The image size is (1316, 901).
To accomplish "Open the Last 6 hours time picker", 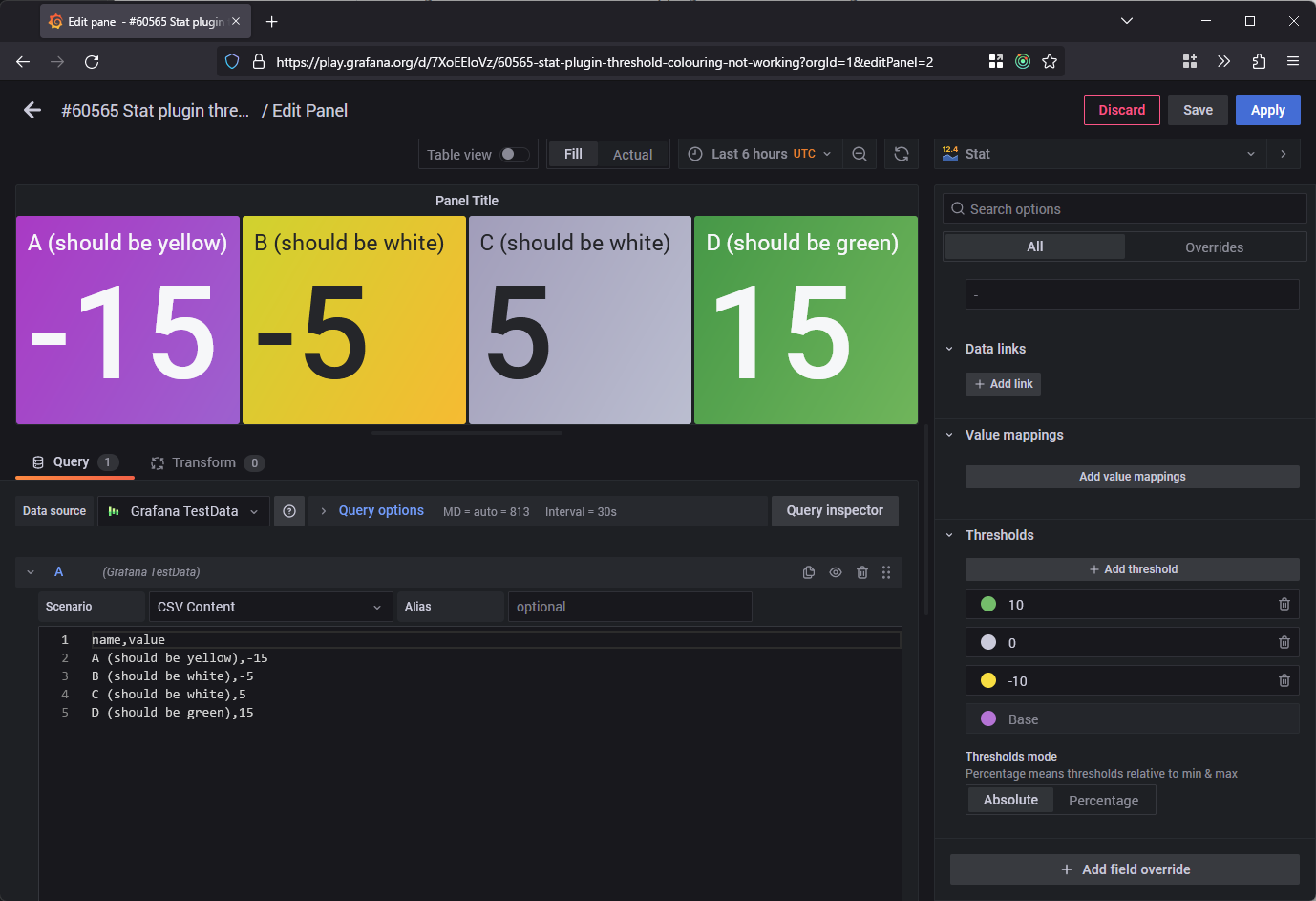I will pyautogui.click(x=759, y=154).
